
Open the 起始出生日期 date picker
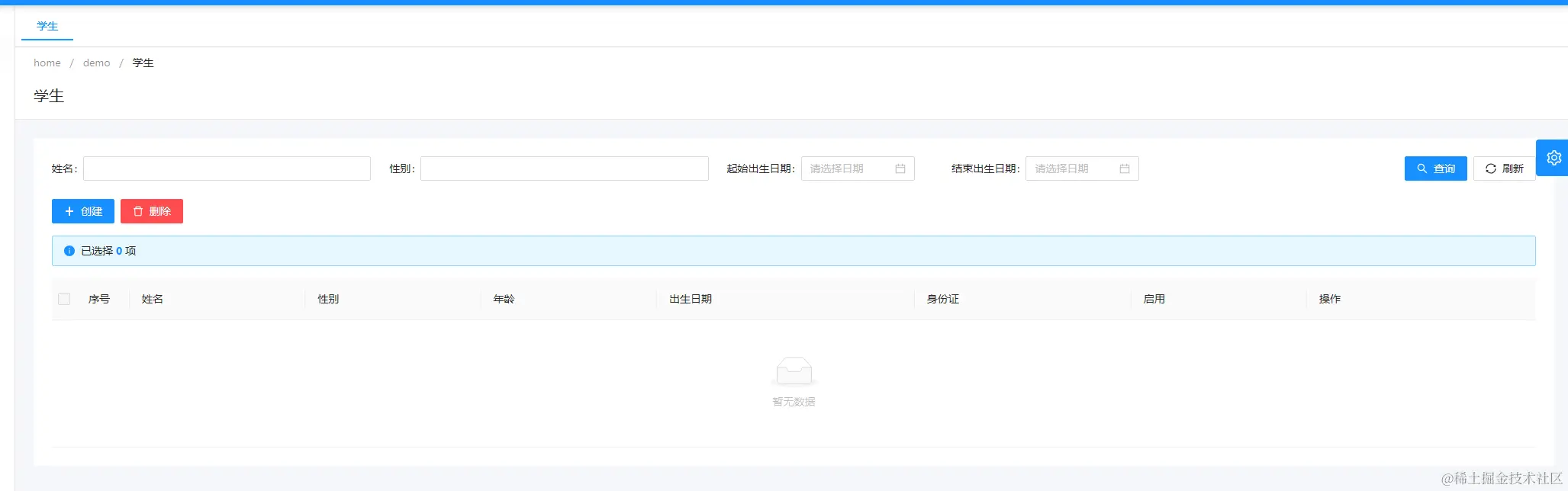pyautogui.click(x=858, y=168)
